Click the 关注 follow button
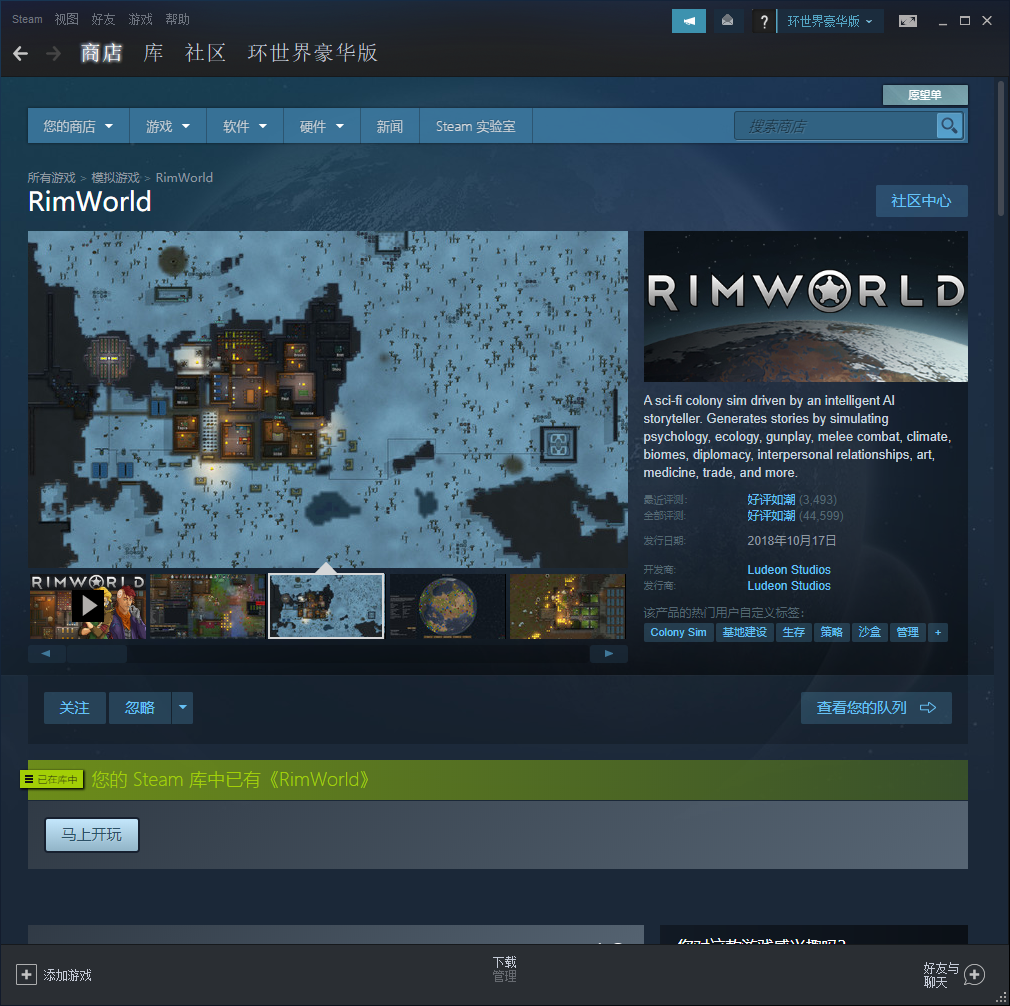This screenshot has height=1006, width=1010. tap(74, 708)
